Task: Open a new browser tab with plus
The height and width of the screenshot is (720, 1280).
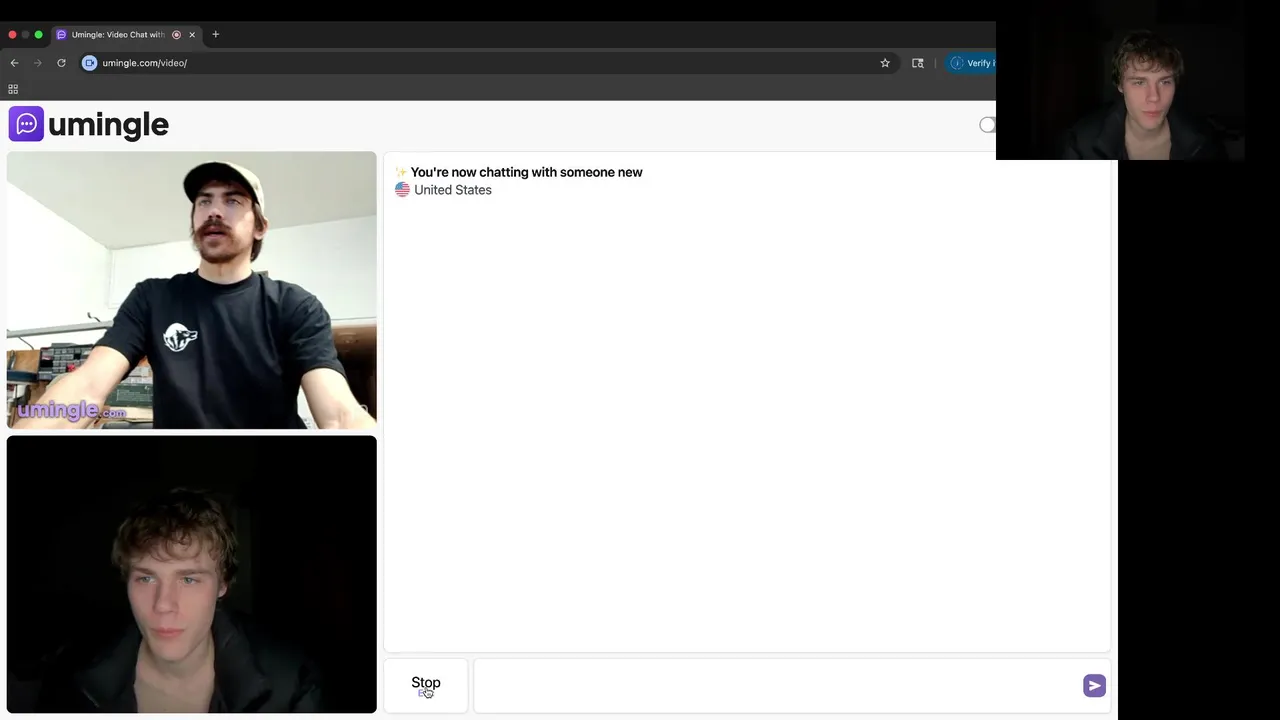Action: pyautogui.click(x=215, y=34)
